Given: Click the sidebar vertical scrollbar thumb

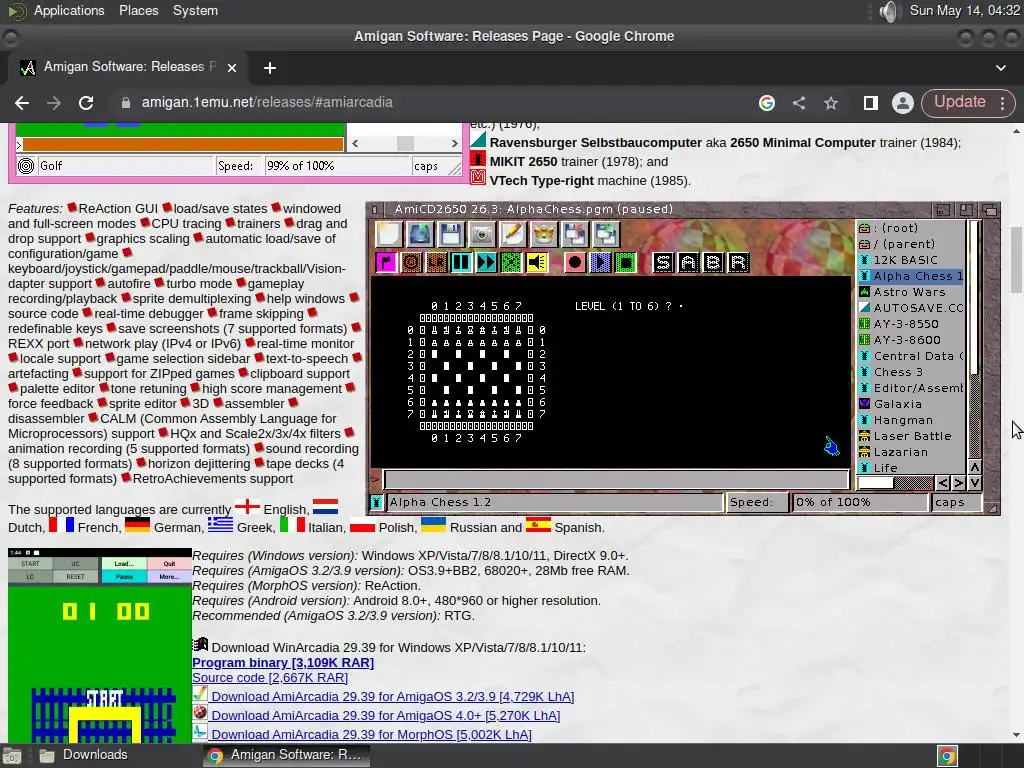Looking at the screenshot, I should click(974, 298).
